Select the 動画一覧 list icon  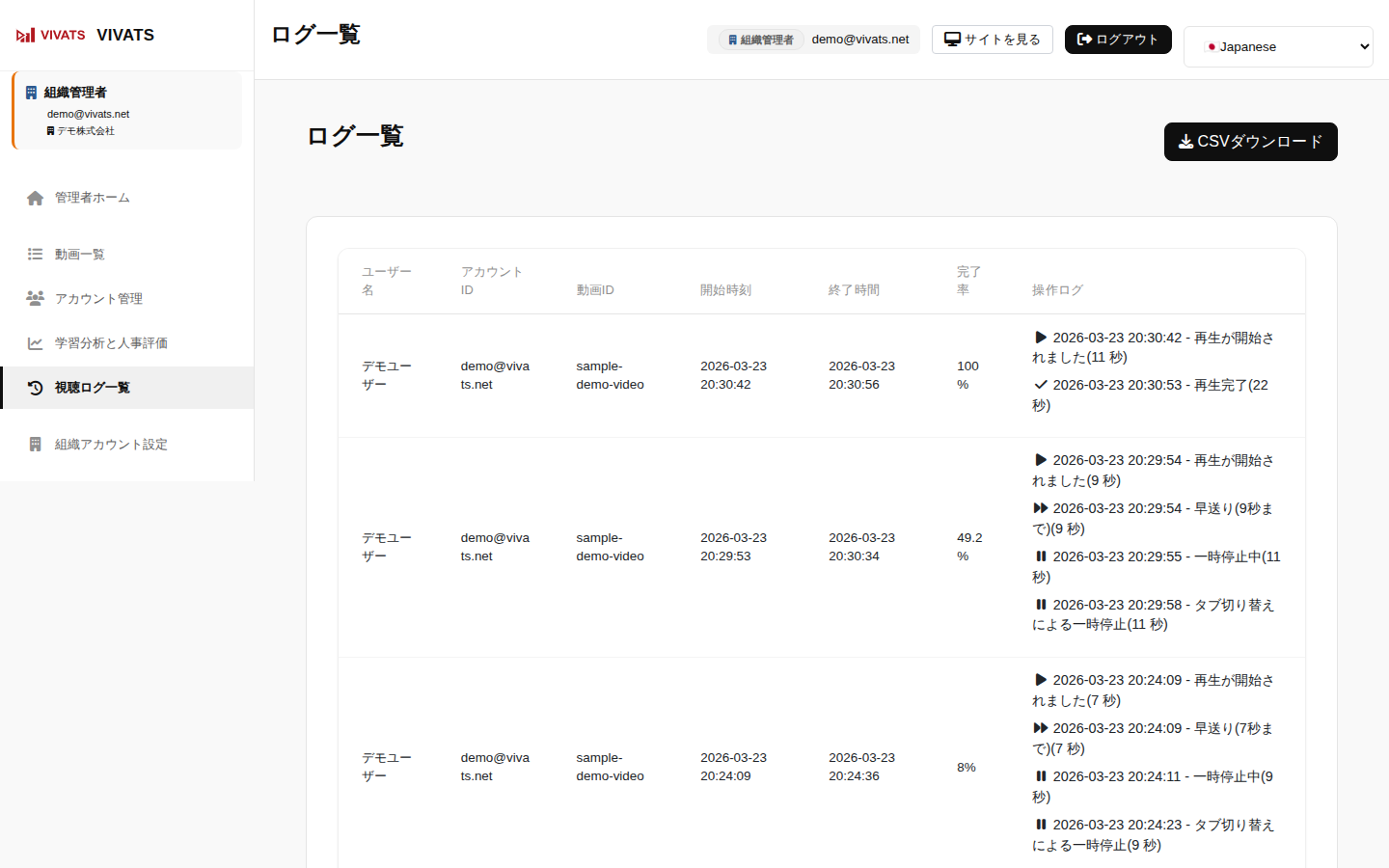(x=36, y=255)
